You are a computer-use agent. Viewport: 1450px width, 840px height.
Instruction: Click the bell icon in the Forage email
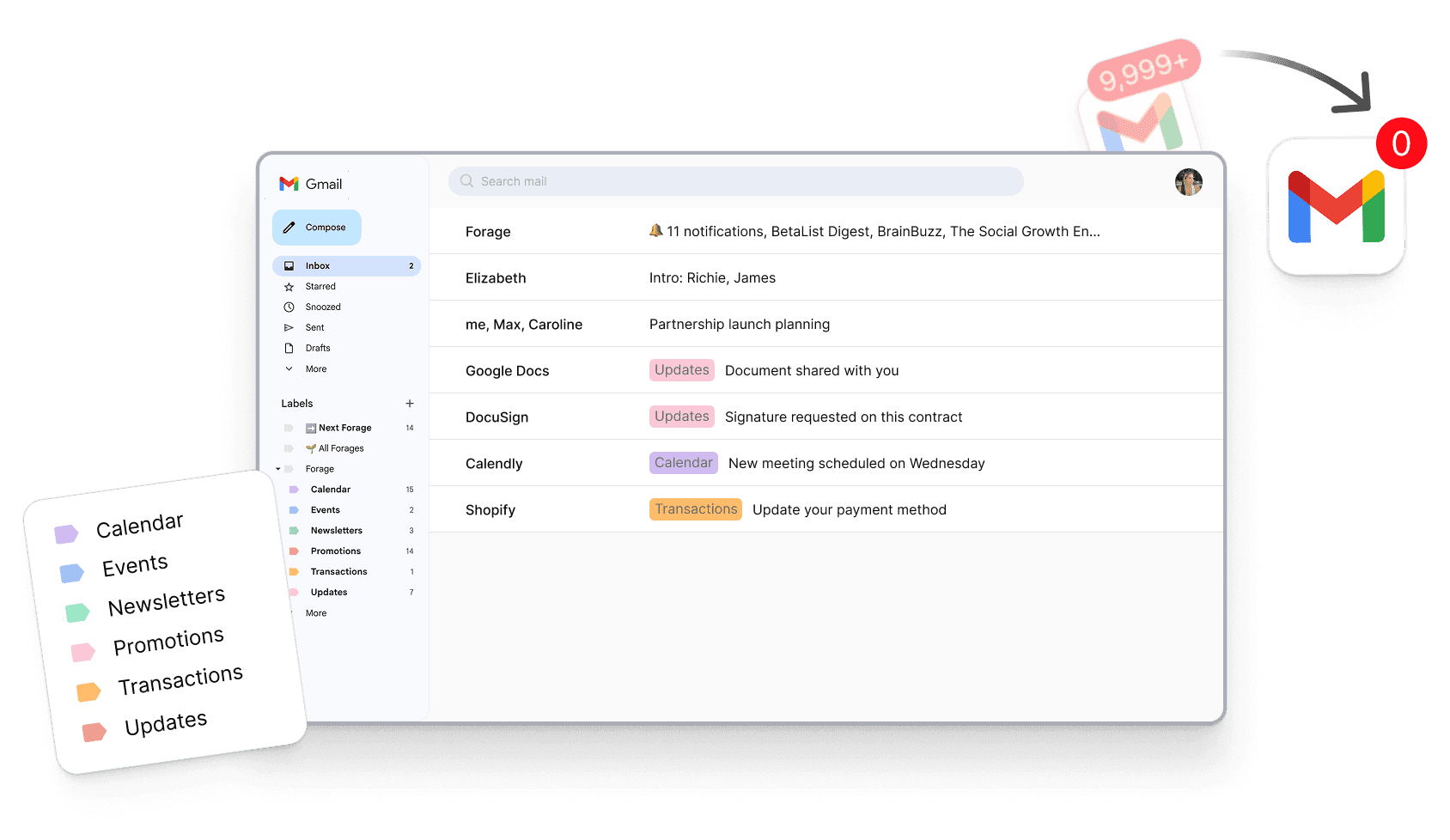click(x=656, y=230)
